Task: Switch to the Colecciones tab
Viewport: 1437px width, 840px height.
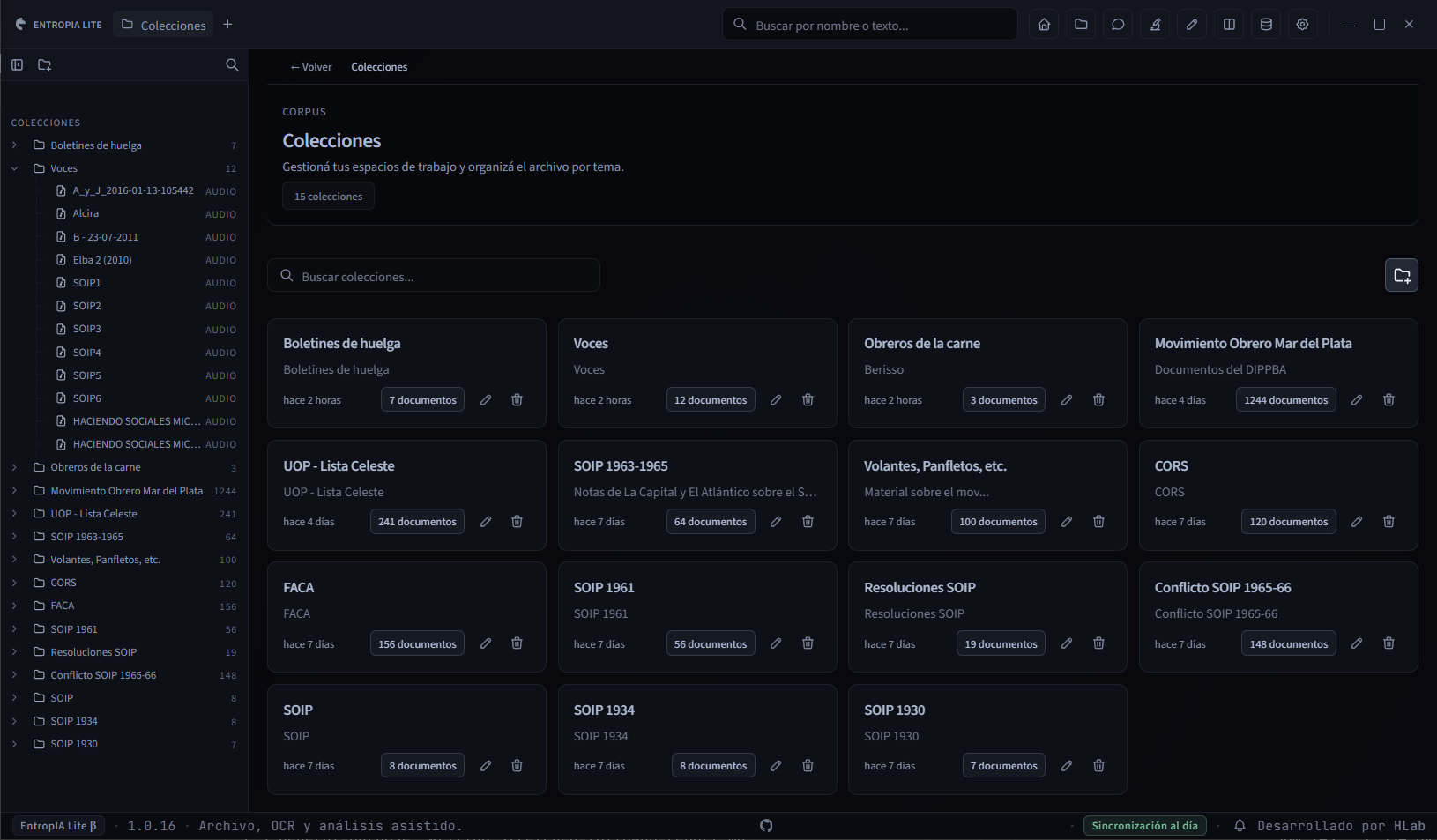Action: (163, 25)
